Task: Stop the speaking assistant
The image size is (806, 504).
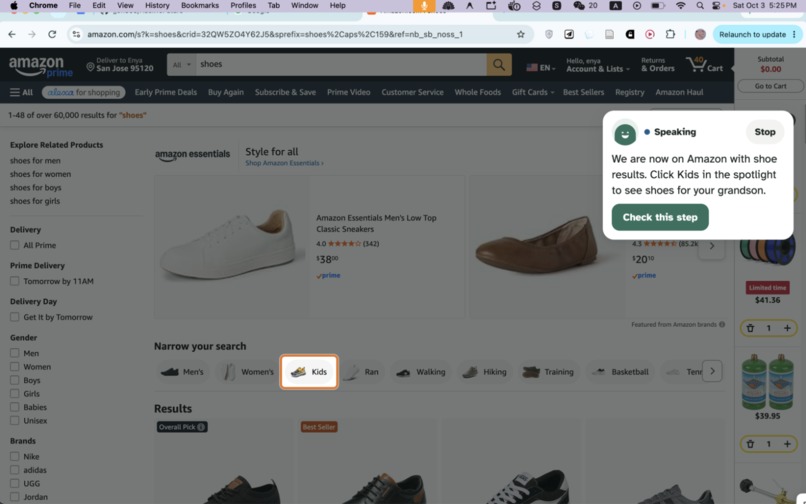Action: [x=764, y=132]
